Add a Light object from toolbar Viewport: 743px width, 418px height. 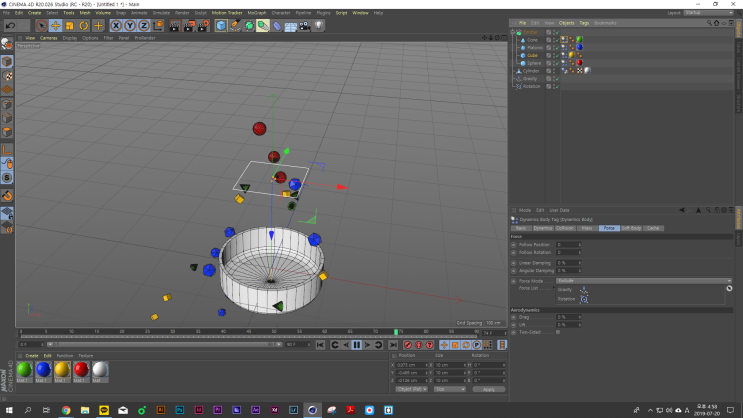pos(319,26)
